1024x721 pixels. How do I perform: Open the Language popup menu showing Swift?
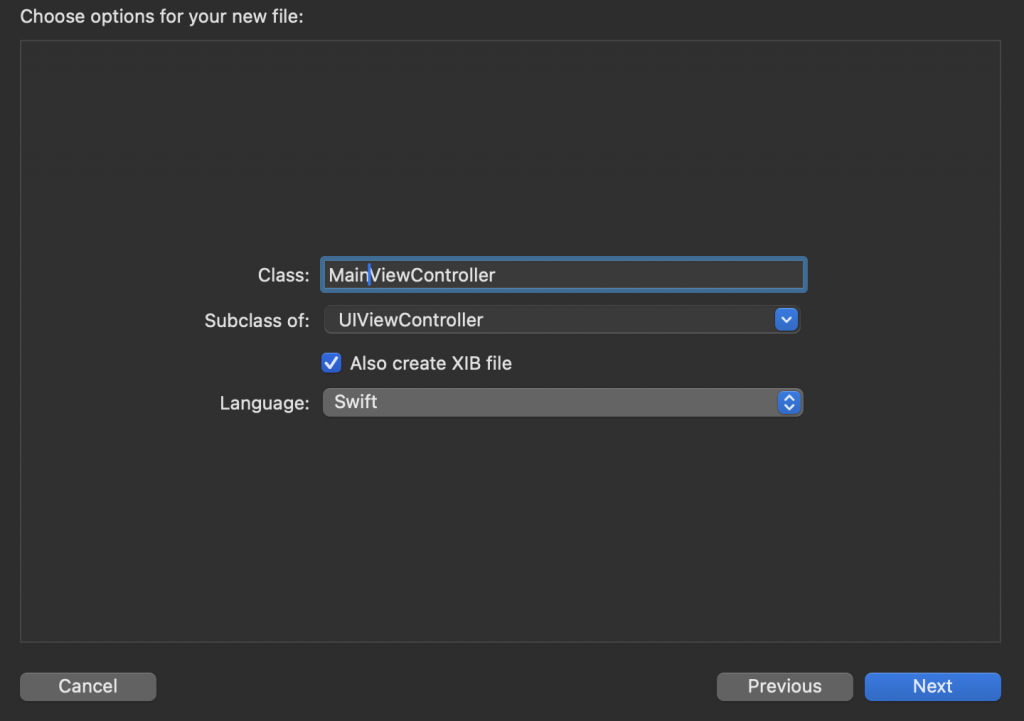[562, 403]
